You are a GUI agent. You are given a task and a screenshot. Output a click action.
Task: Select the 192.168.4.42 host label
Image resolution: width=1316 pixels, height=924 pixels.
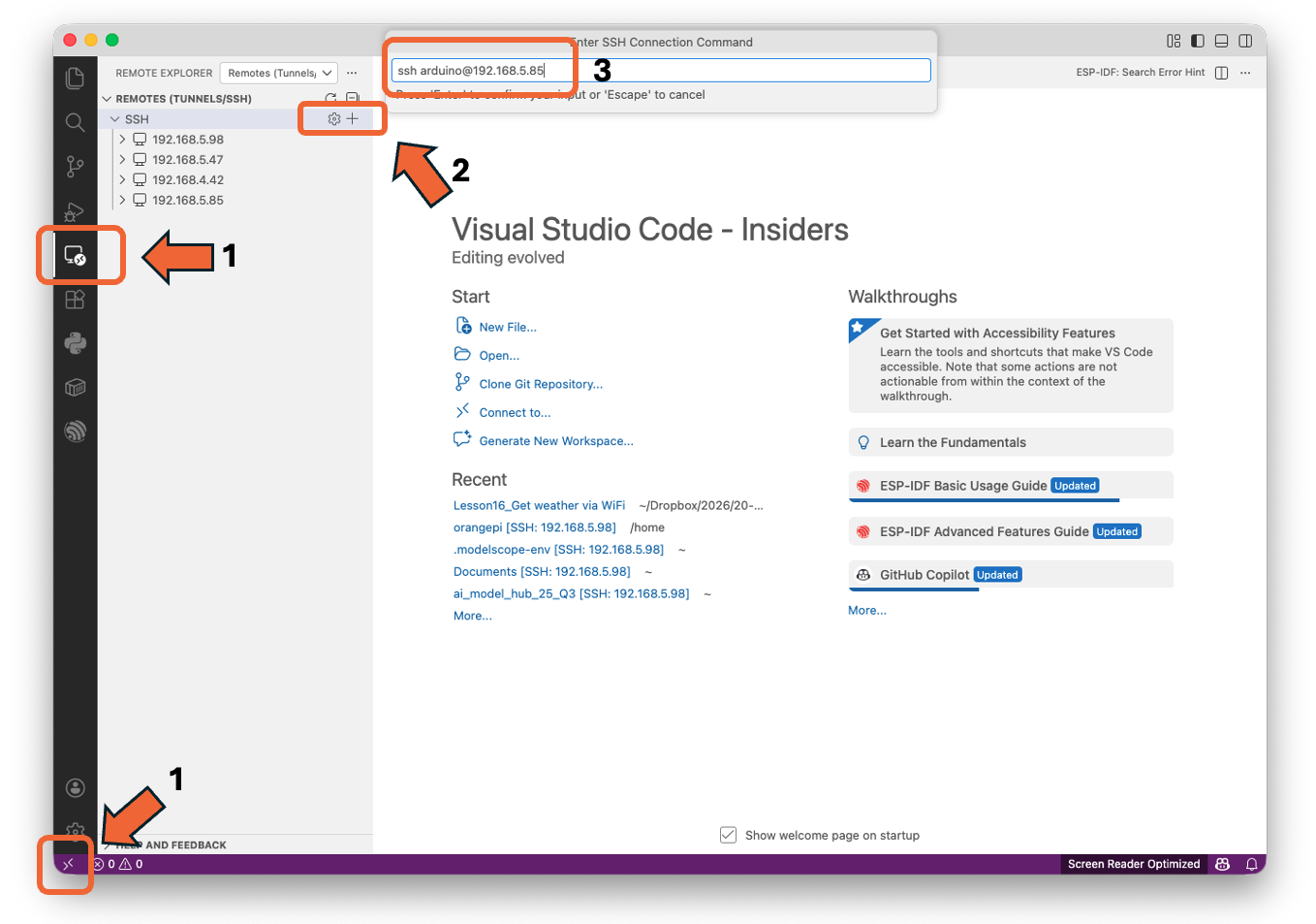click(188, 180)
